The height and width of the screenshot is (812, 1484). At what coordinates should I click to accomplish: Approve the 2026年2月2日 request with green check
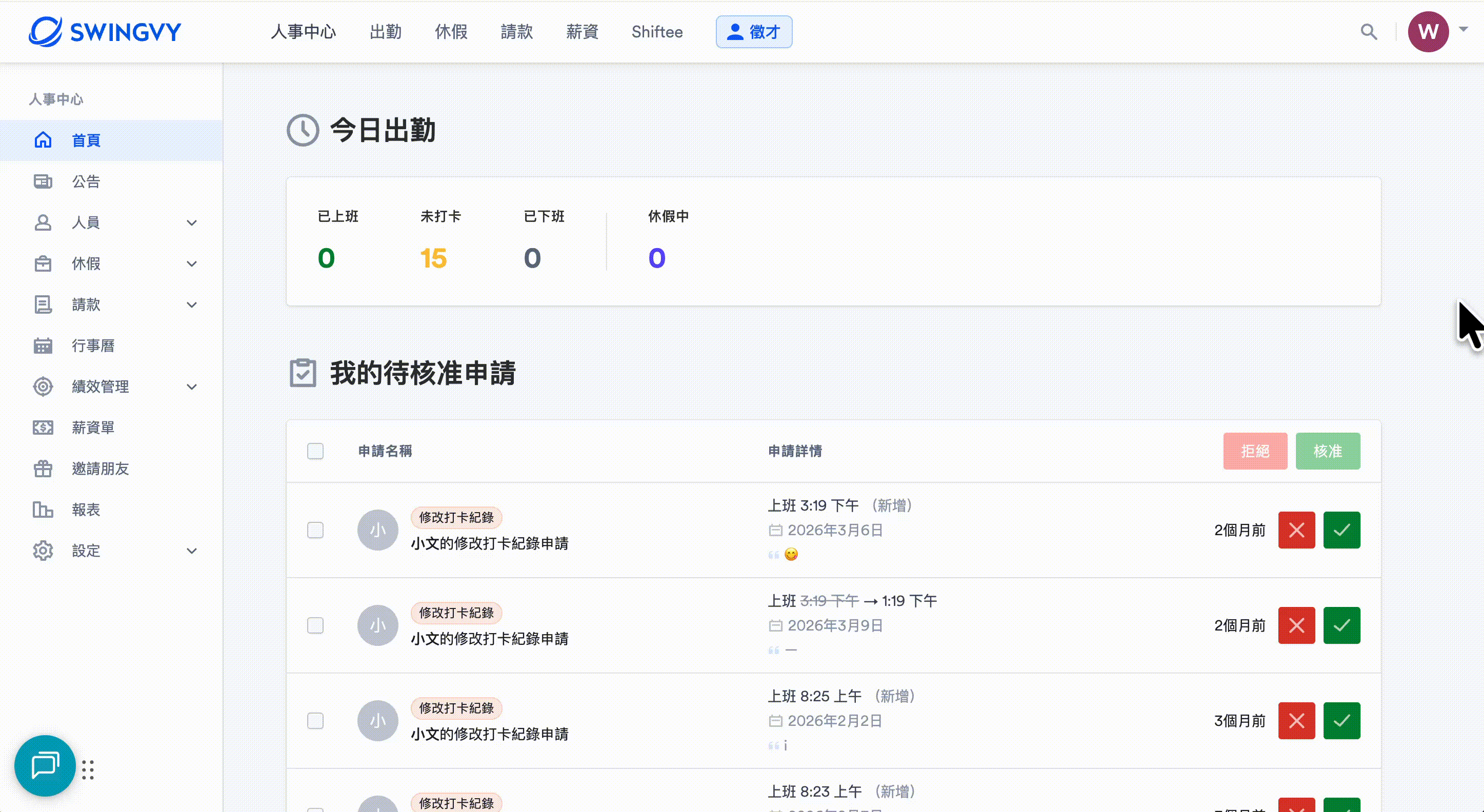tap(1342, 720)
